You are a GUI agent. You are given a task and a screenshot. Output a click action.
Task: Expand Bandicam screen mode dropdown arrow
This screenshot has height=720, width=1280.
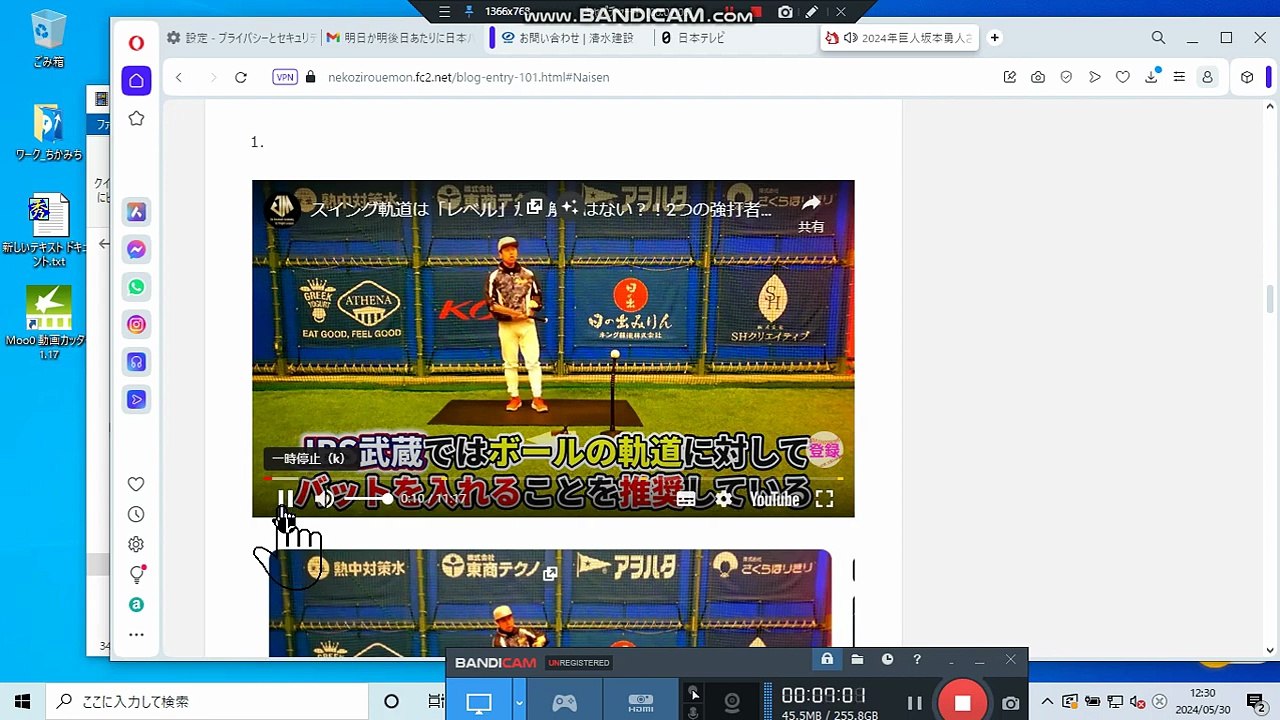pos(519,703)
